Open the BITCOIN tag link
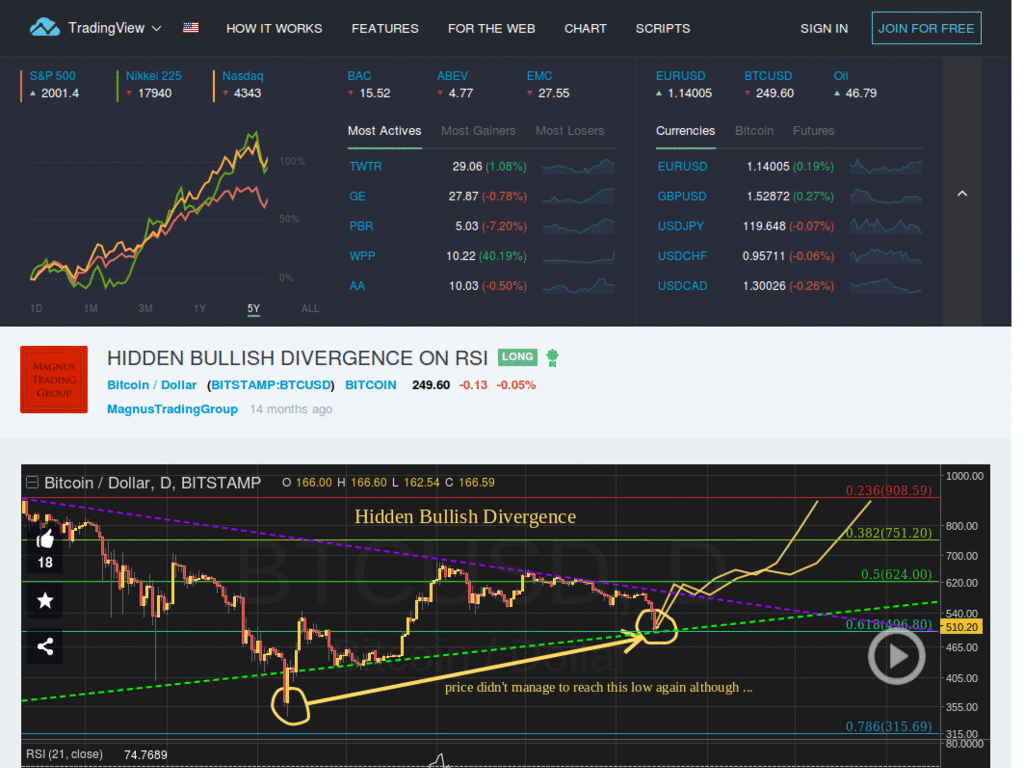 [370, 385]
